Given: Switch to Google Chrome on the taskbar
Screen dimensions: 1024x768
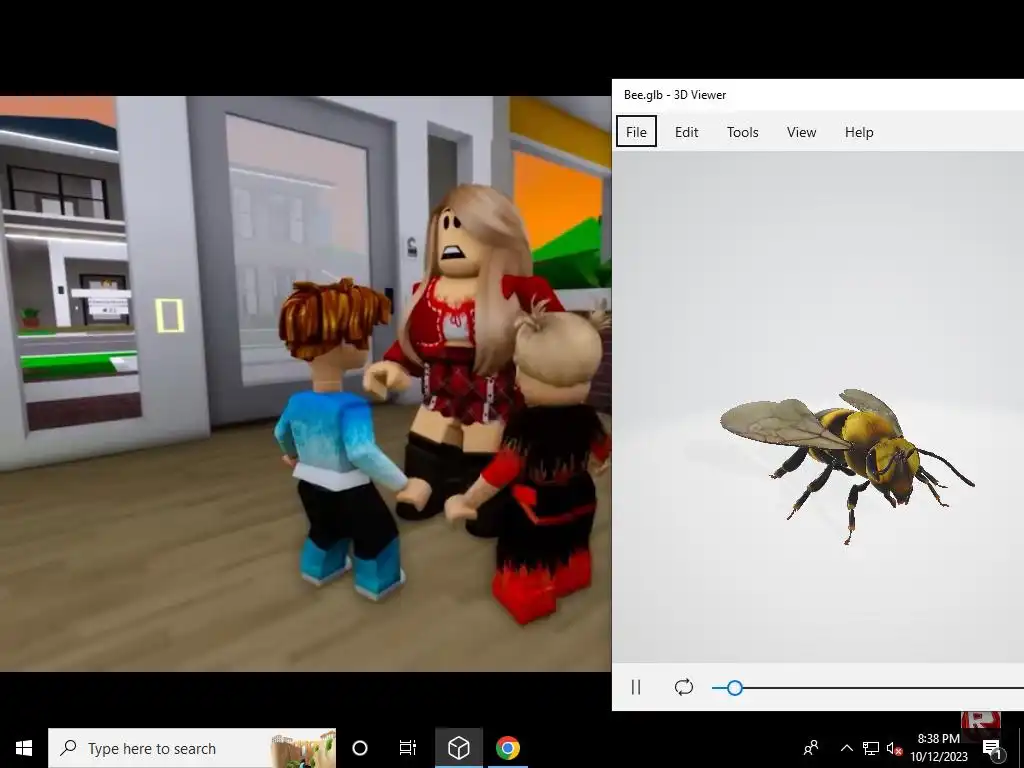Looking at the screenshot, I should click(507, 748).
